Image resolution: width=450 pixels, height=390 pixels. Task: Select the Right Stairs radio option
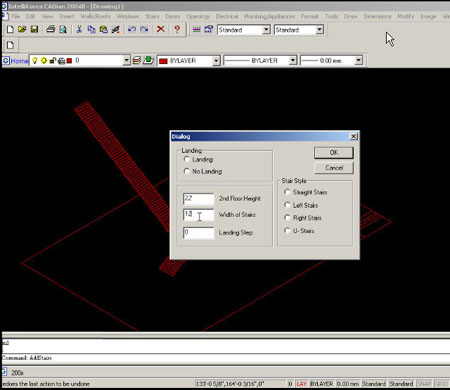click(x=287, y=218)
